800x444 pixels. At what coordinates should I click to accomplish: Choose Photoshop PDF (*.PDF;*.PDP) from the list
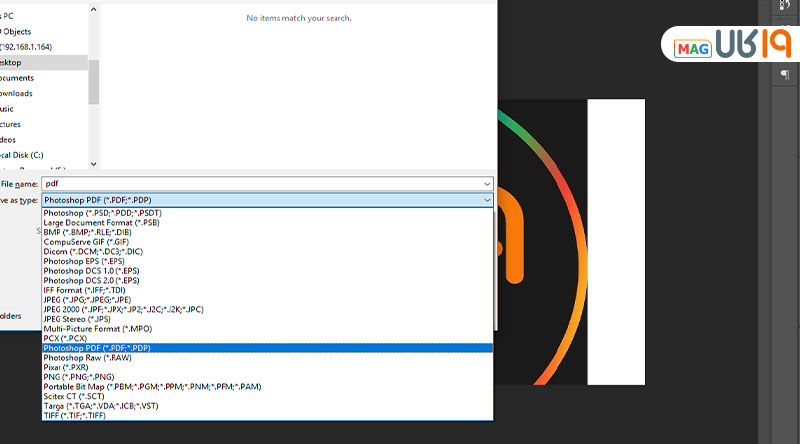pyautogui.click(x=97, y=348)
